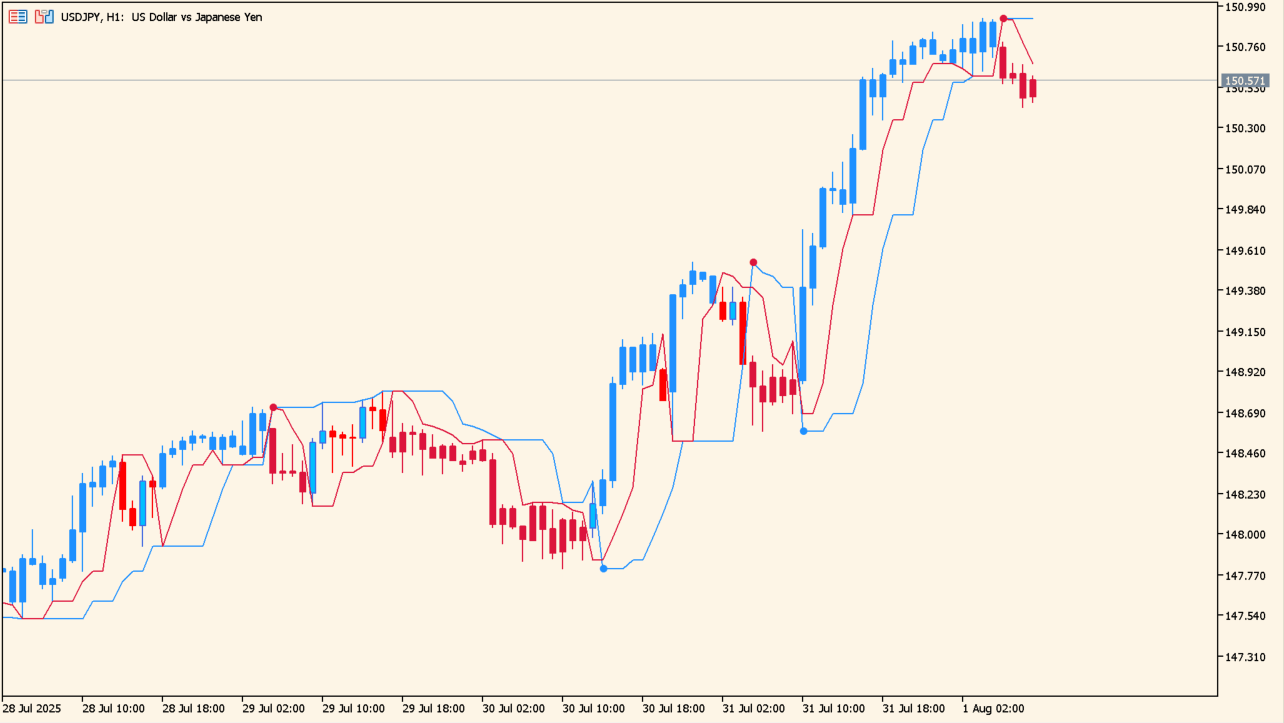Click the Depth of Market icon
Screen dimensions: 1284x723
(x=44, y=17)
